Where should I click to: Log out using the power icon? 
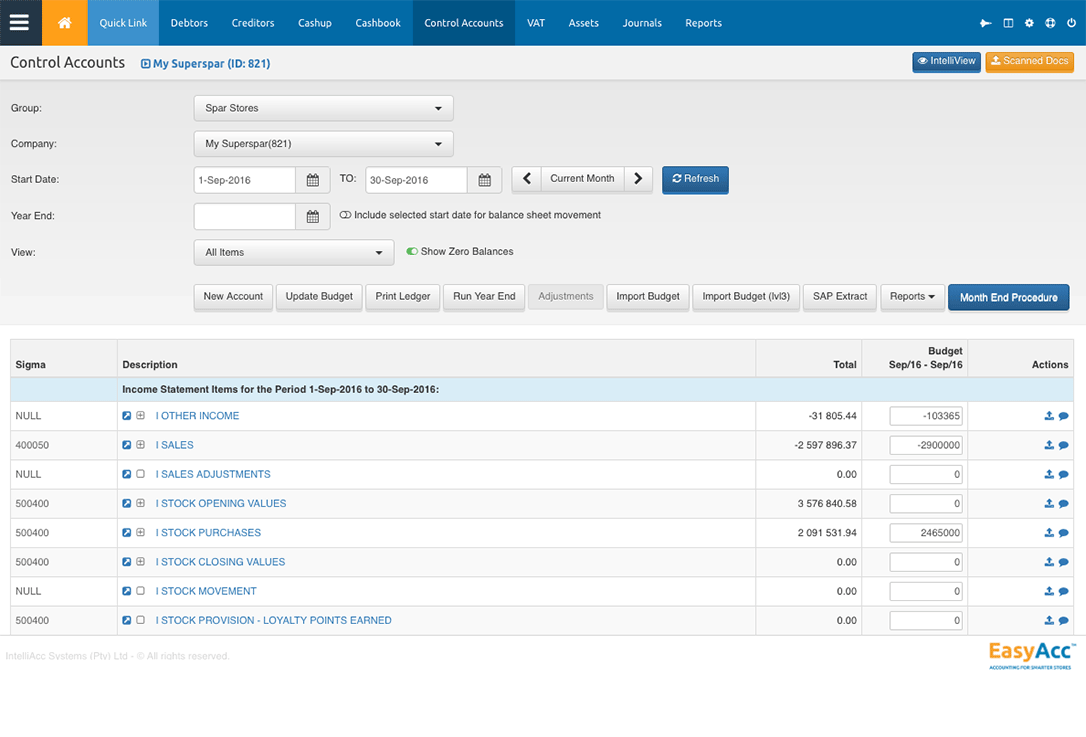tap(1071, 23)
